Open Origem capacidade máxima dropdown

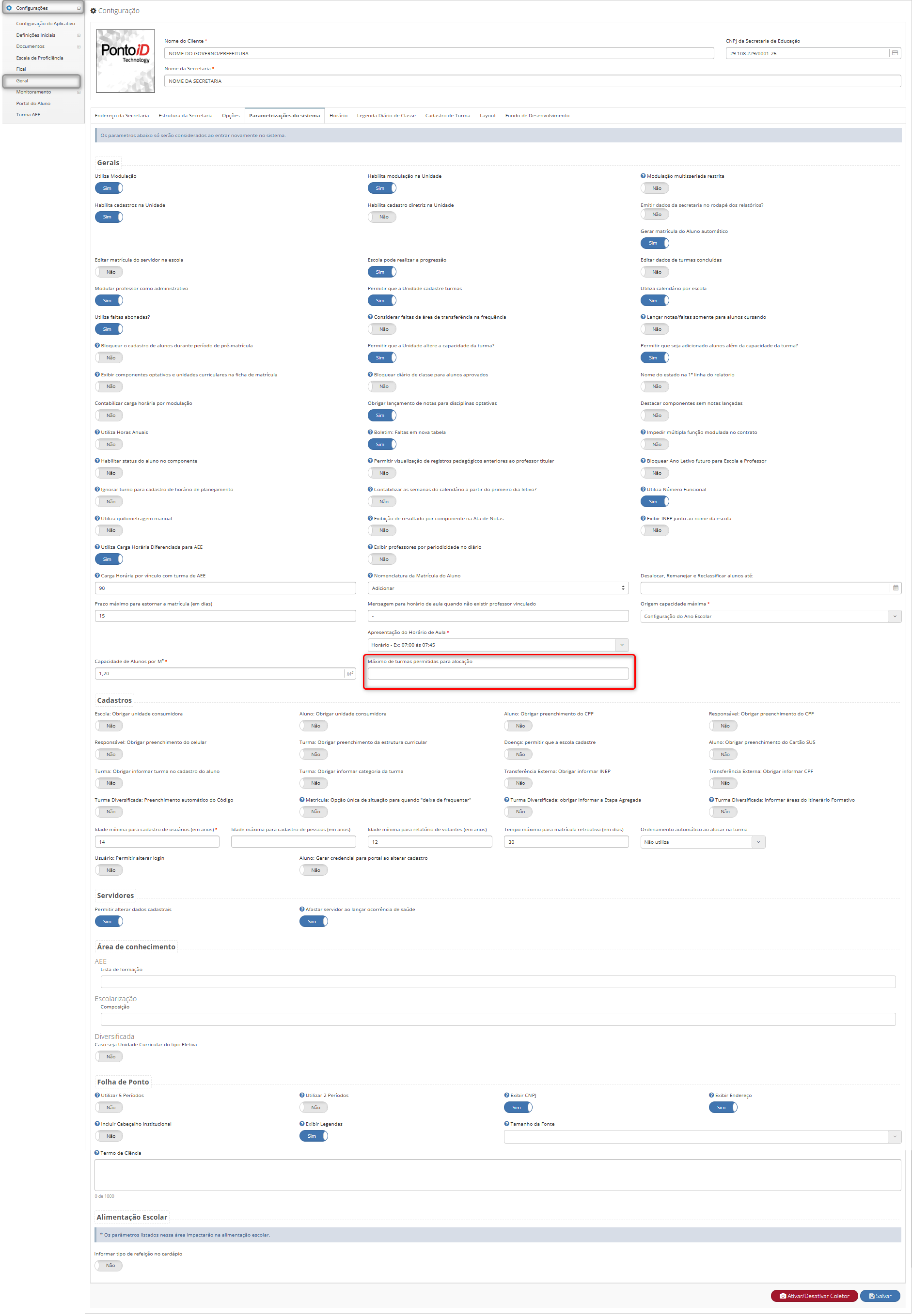tap(770, 616)
